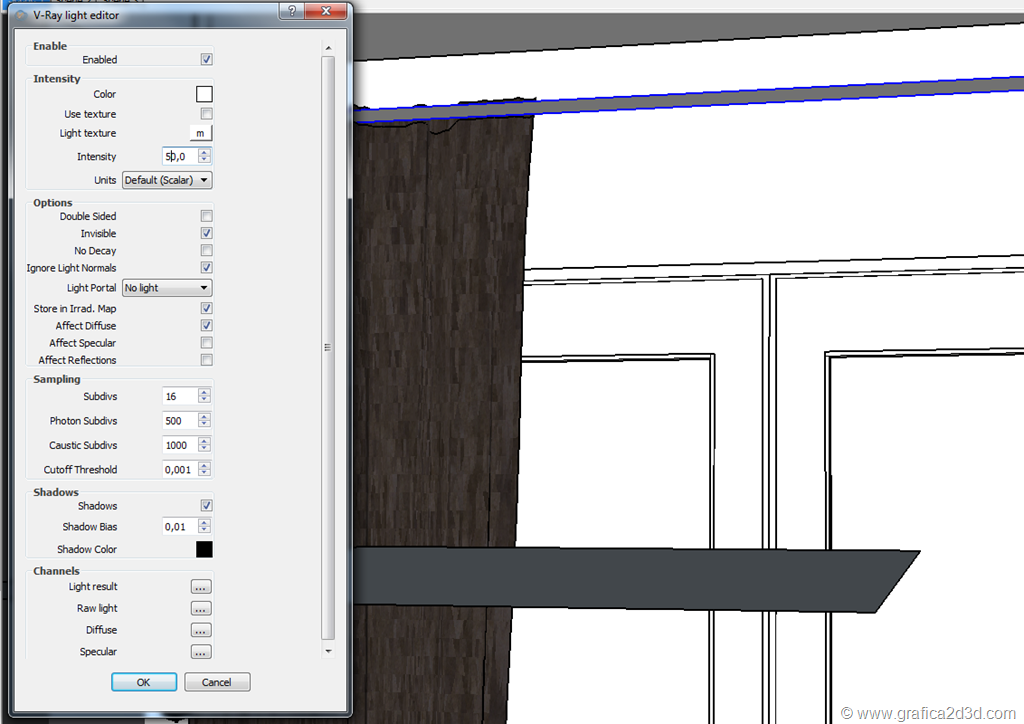This screenshot has width=1024, height=724.
Task: Open Raw light channel browse button
Action: (201, 609)
